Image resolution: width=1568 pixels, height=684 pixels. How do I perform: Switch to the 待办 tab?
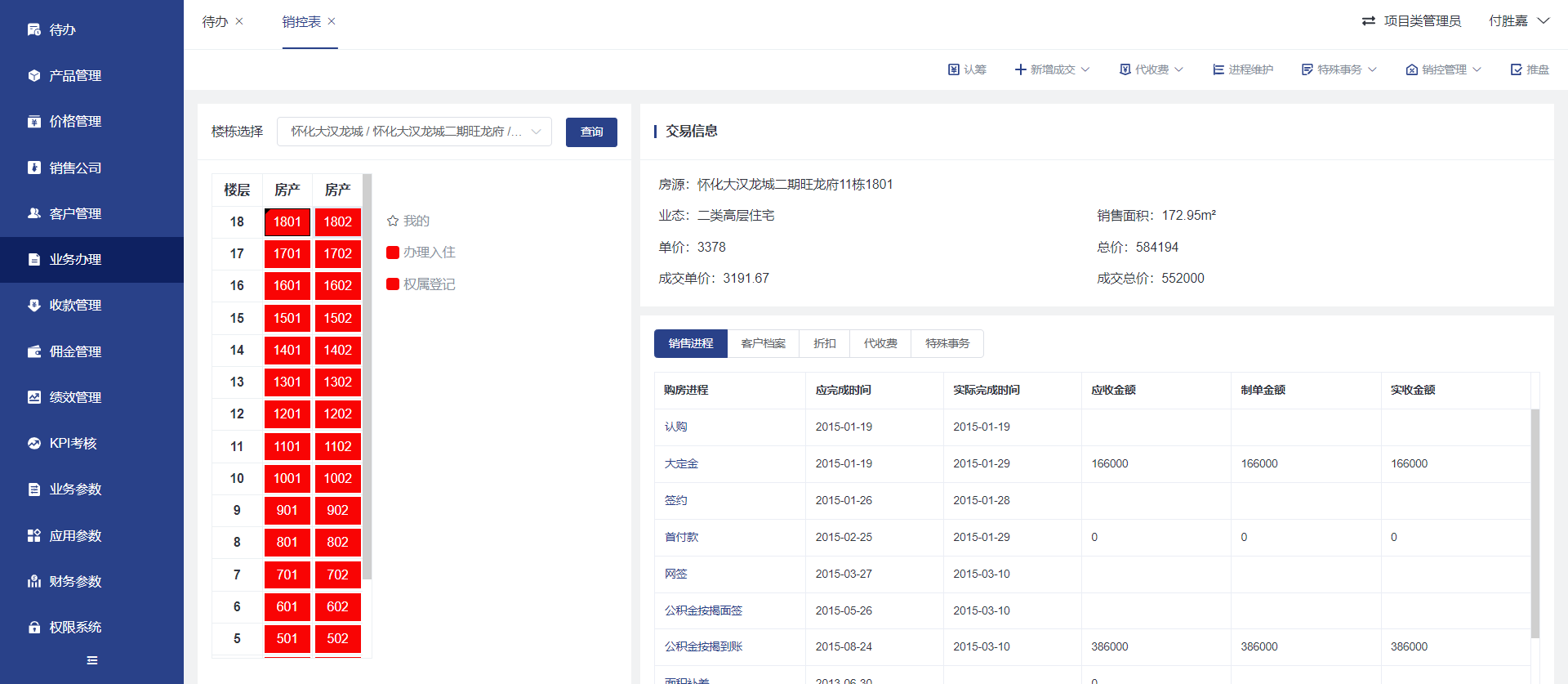(x=215, y=22)
